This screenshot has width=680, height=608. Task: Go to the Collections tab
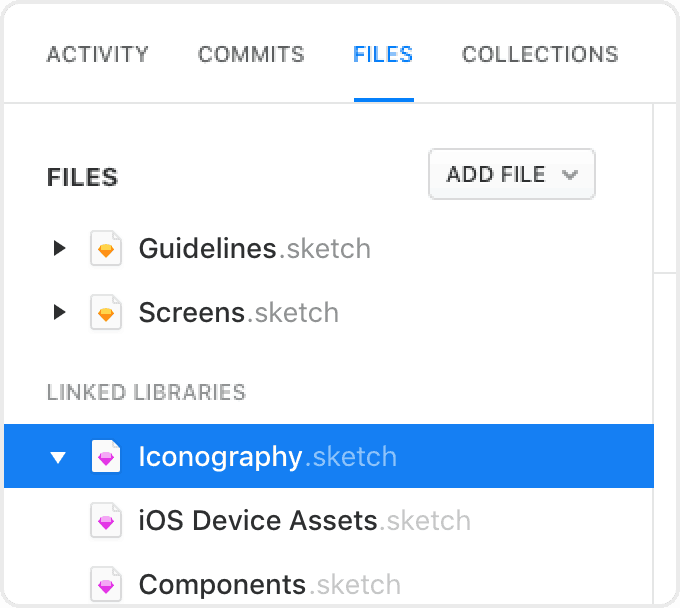pos(540,55)
